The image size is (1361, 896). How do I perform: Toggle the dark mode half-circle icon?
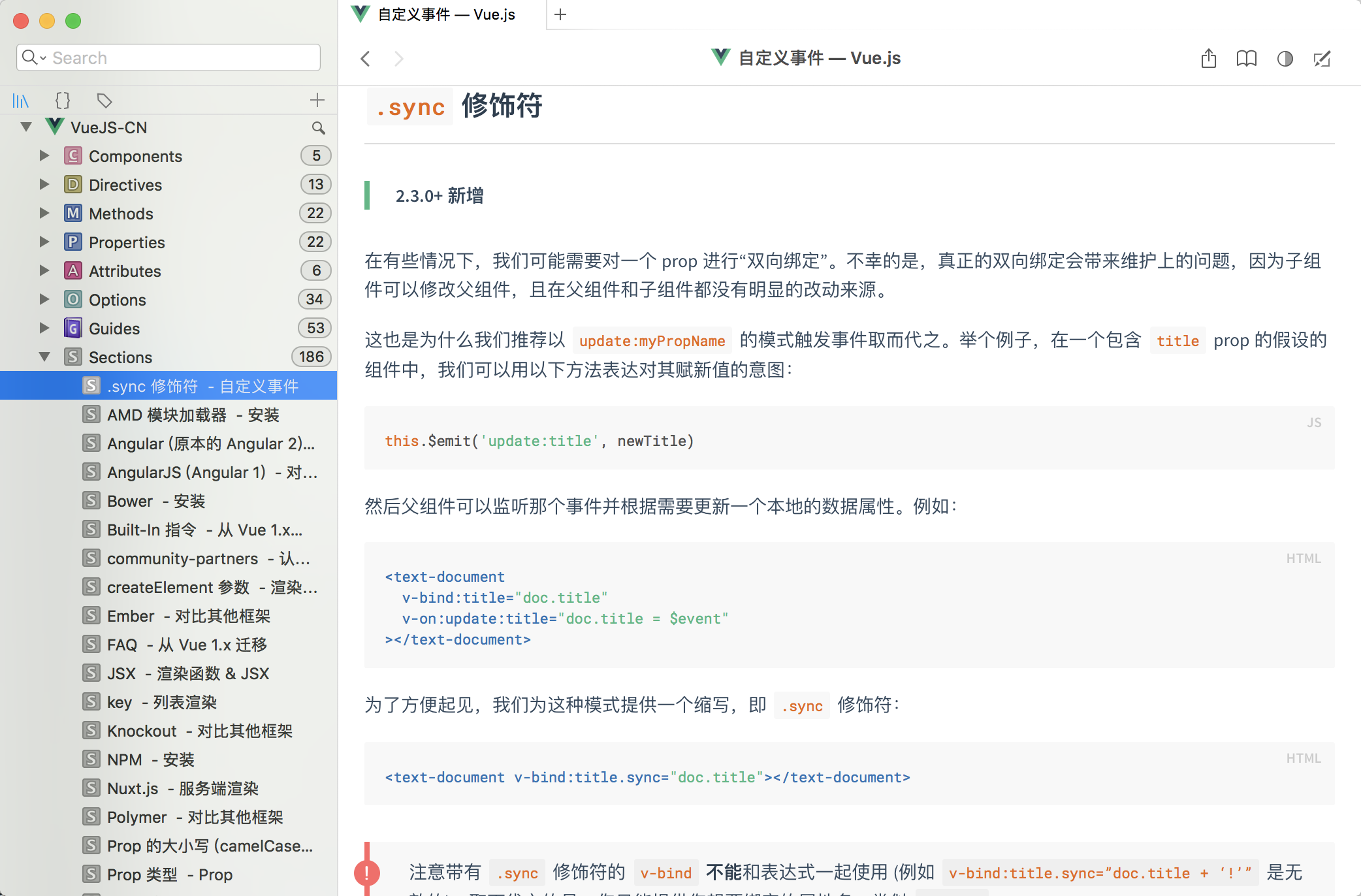1285,59
